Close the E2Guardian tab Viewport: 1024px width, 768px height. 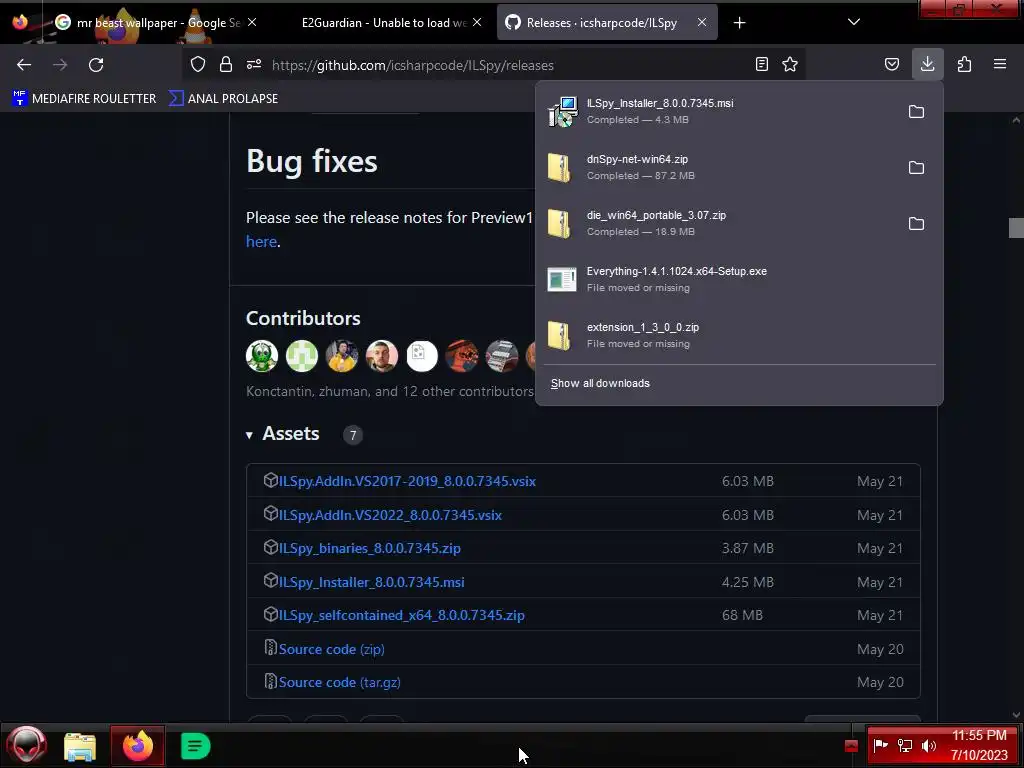click(477, 22)
